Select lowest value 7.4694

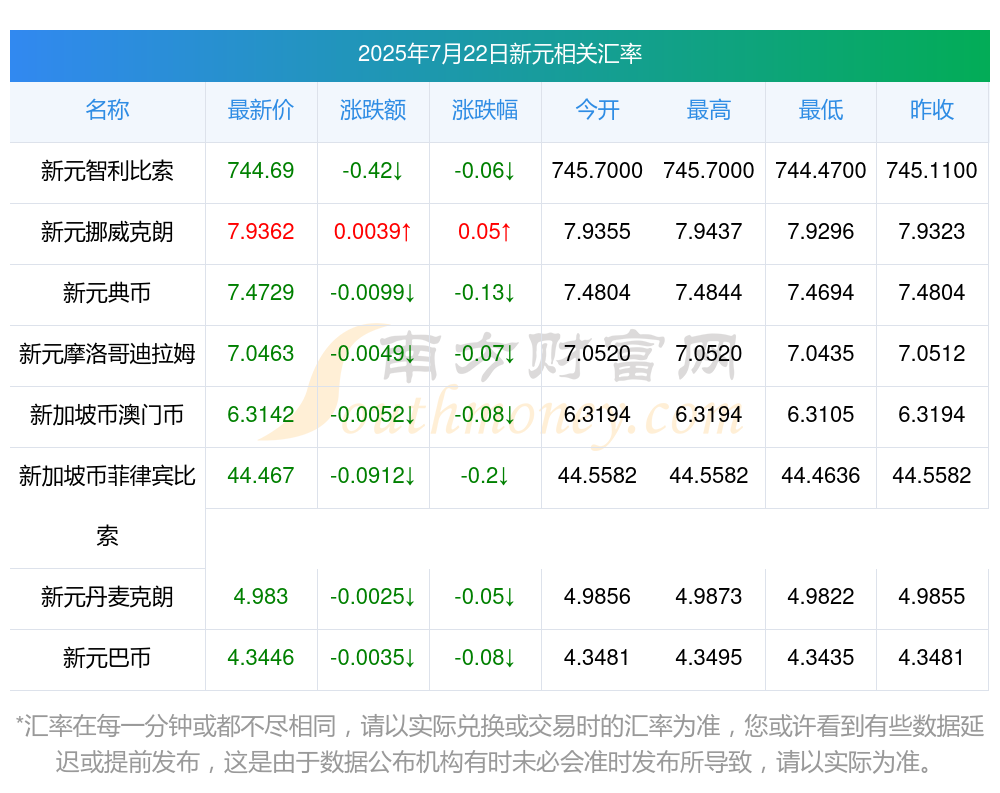pos(821,292)
